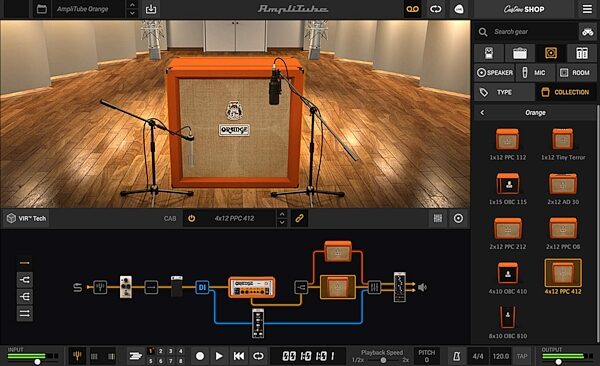
Task: Click the record button
Action: (x=200, y=356)
